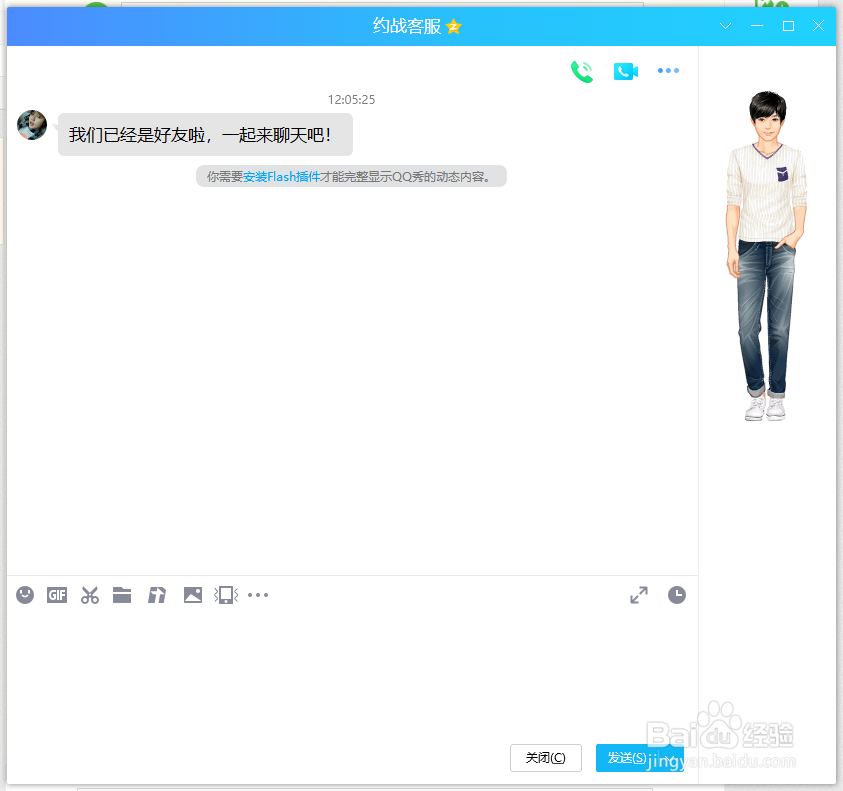Click into the message input field
843x791 pixels.
pos(352,675)
